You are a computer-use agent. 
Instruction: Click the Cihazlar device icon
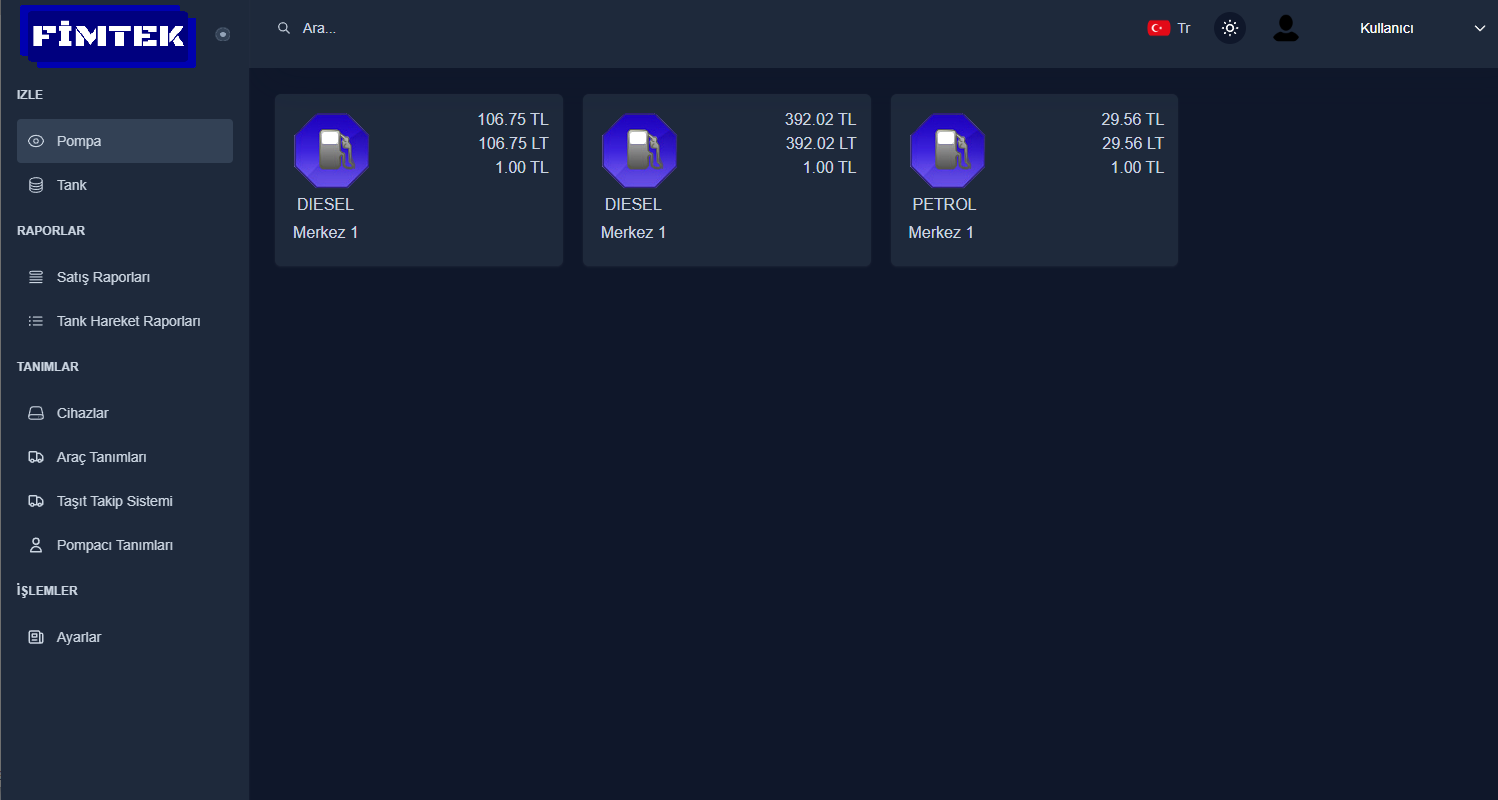(x=36, y=413)
